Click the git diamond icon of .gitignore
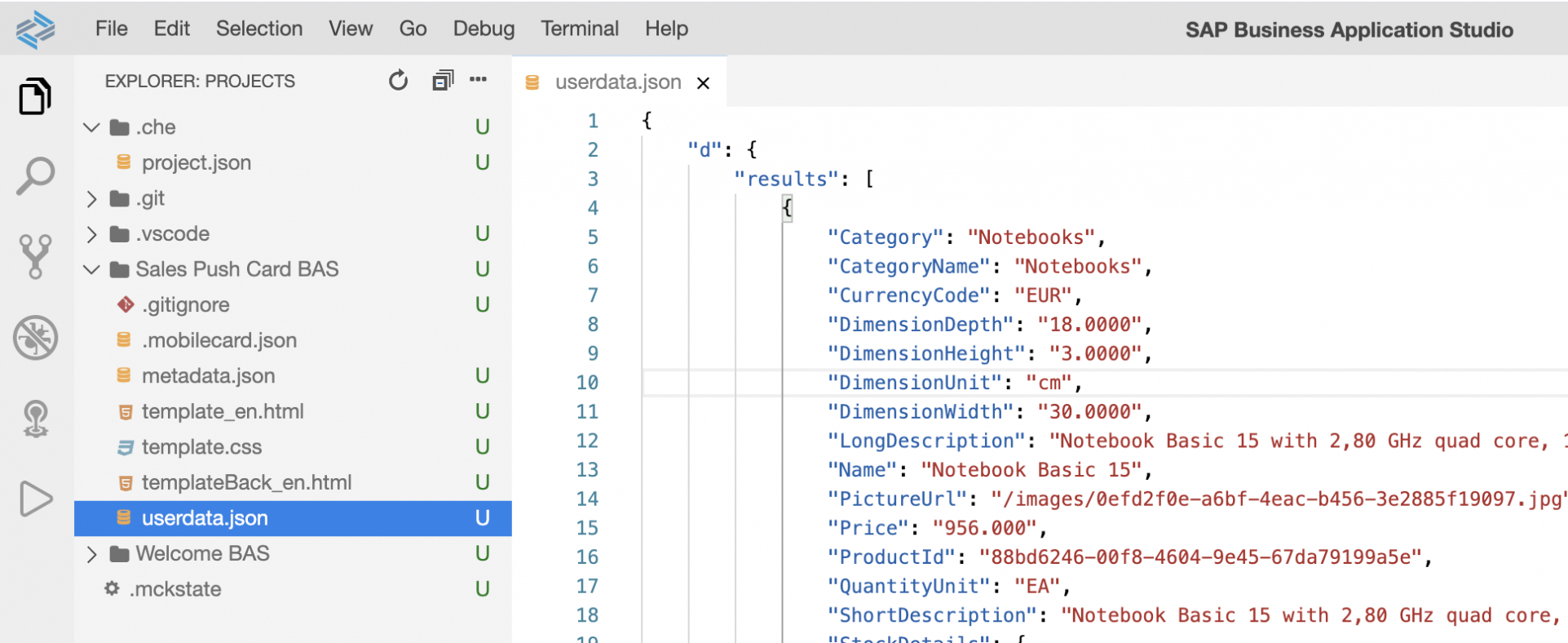The image size is (1568, 643). click(x=126, y=304)
